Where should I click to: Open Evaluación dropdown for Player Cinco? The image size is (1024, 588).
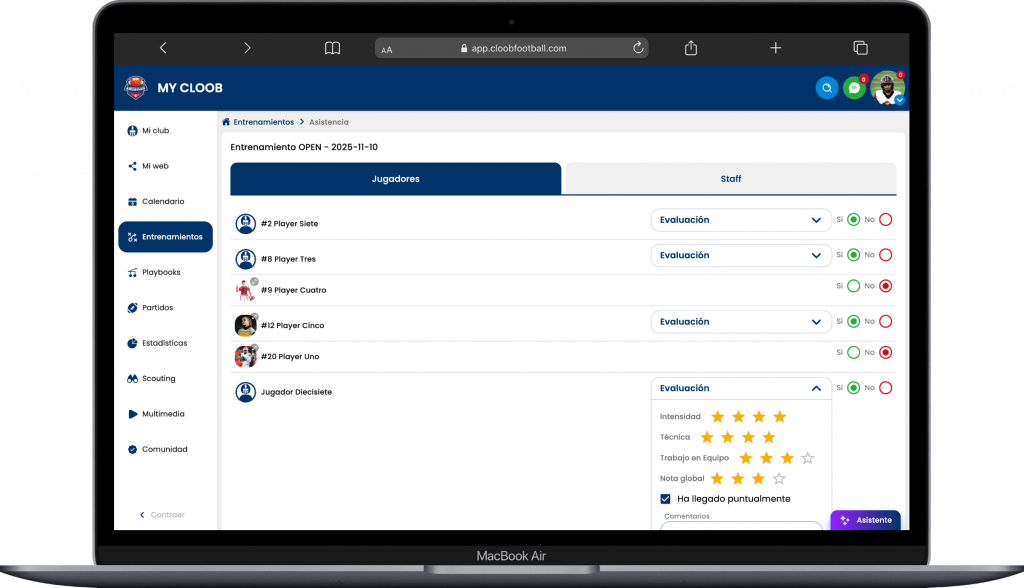click(740, 322)
